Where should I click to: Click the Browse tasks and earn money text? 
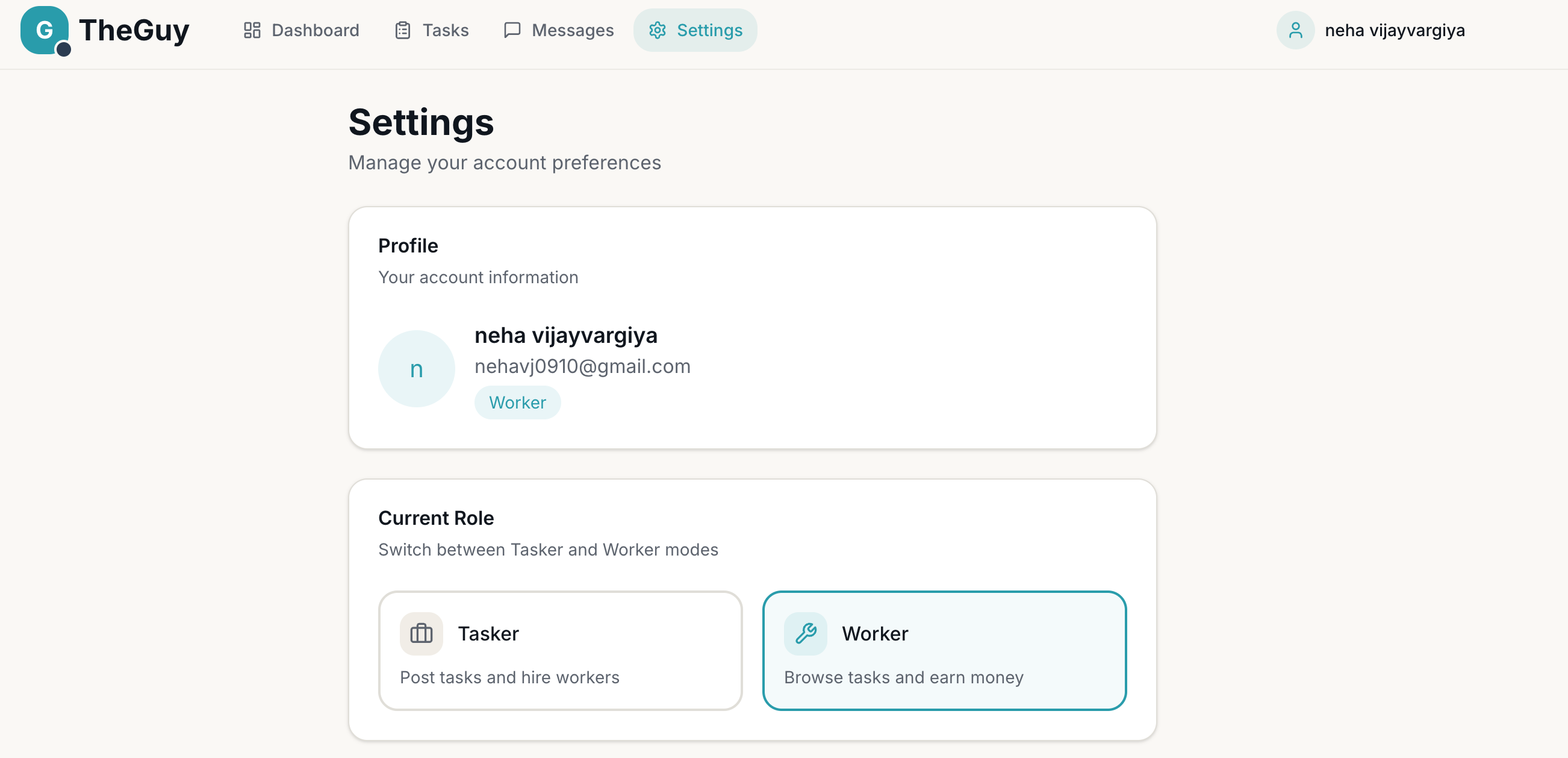point(904,677)
